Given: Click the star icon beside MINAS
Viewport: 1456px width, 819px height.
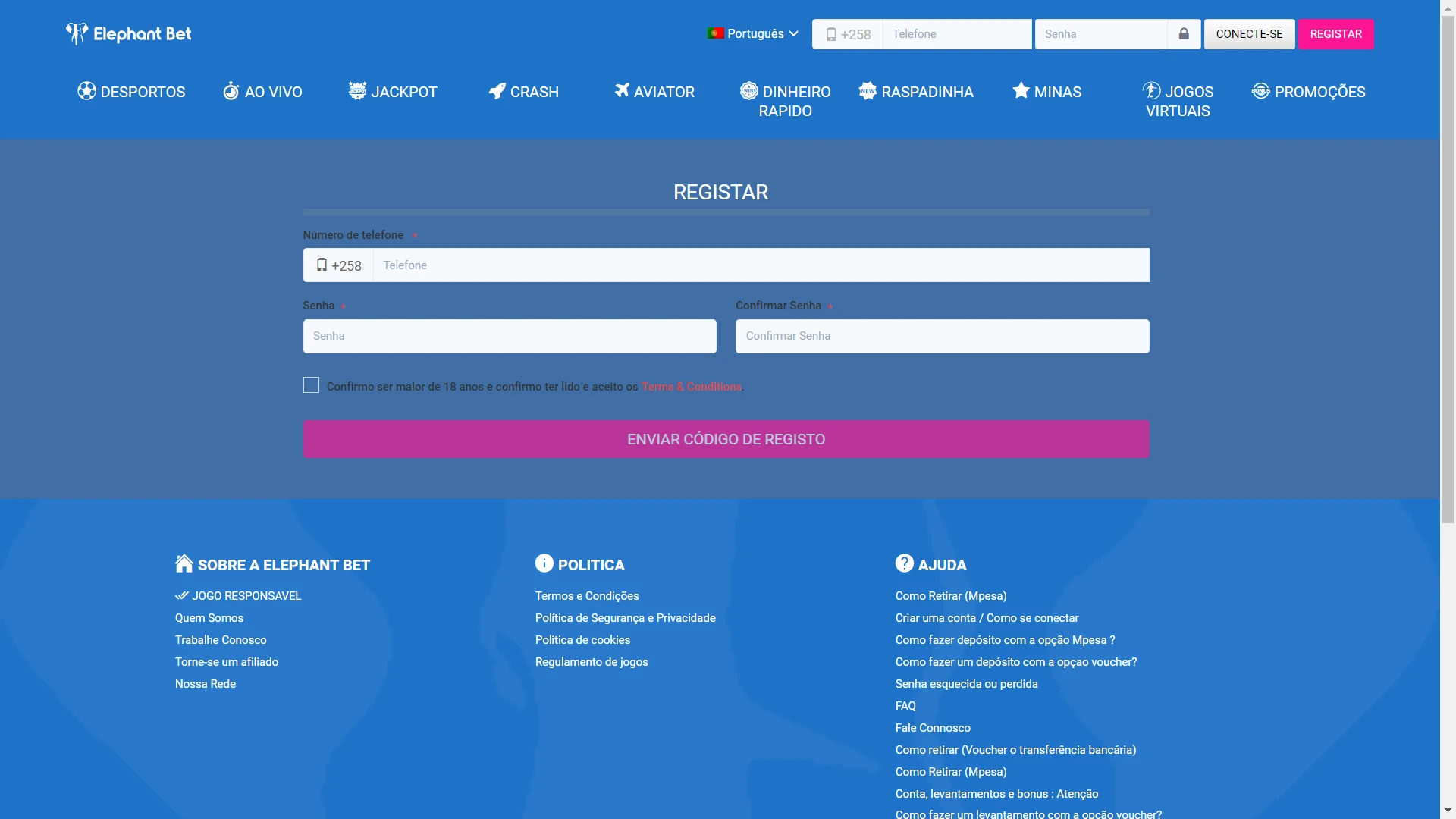Looking at the screenshot, I should [1021, 91].
